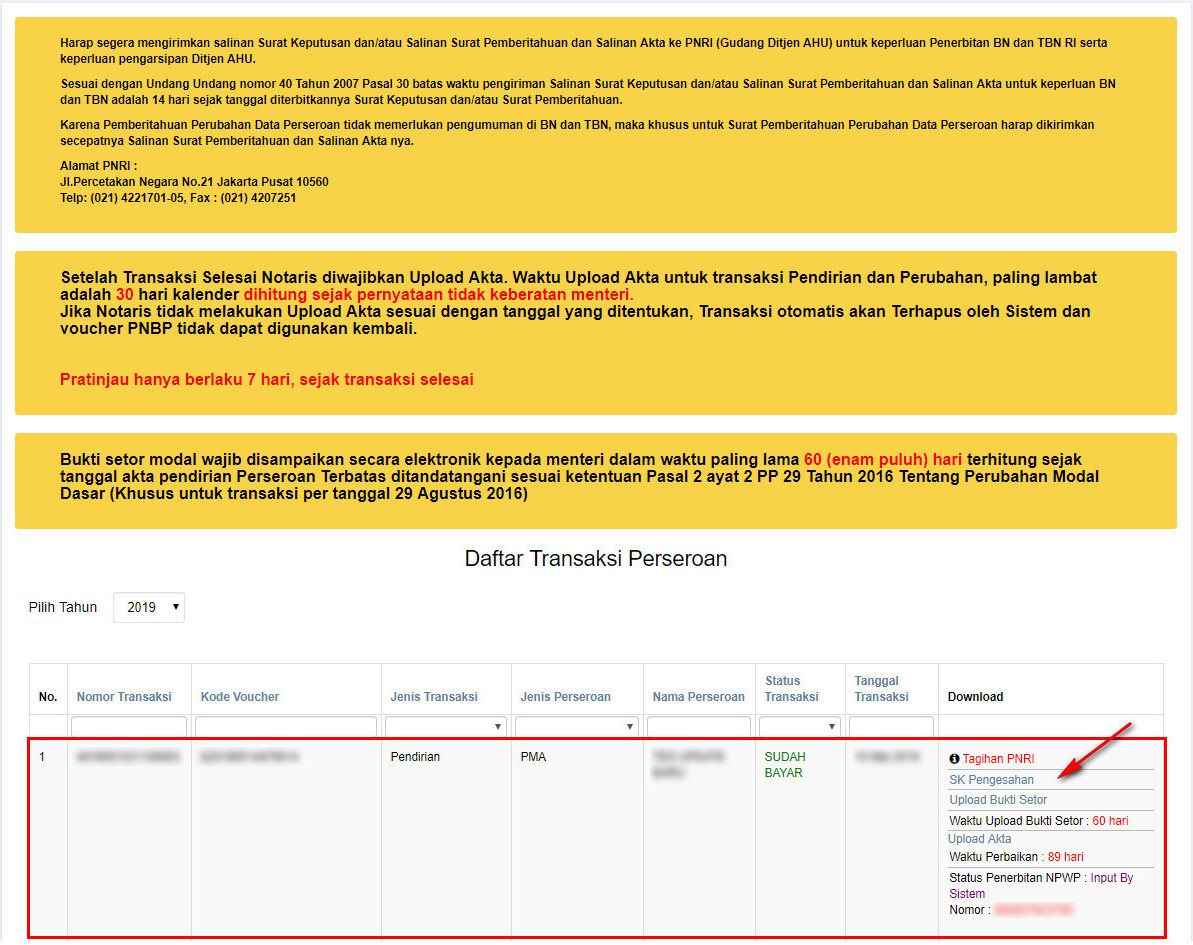
Task: Sort table by Jenis Perseroan header
Action: pos(565,697)
